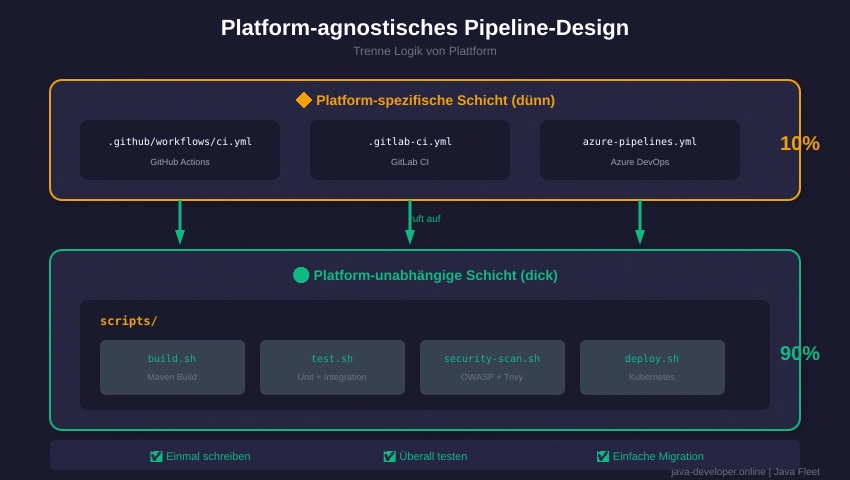Open the deploy.sh Kubernetes tile
This screenshot has height=480, width=850.
[652, 367]
